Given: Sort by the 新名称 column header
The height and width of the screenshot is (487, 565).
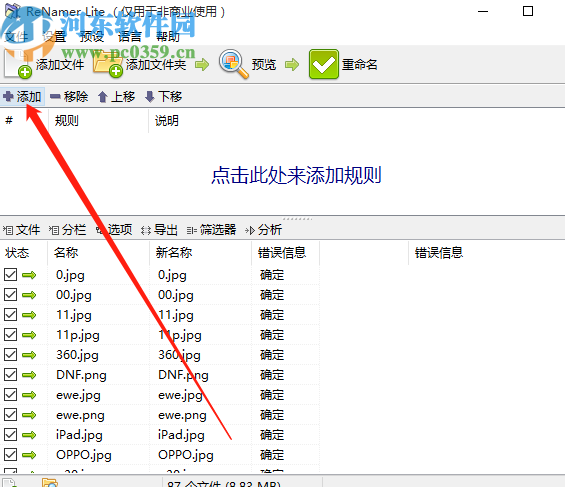Looking at the screenshot, I should pos(174,253).
